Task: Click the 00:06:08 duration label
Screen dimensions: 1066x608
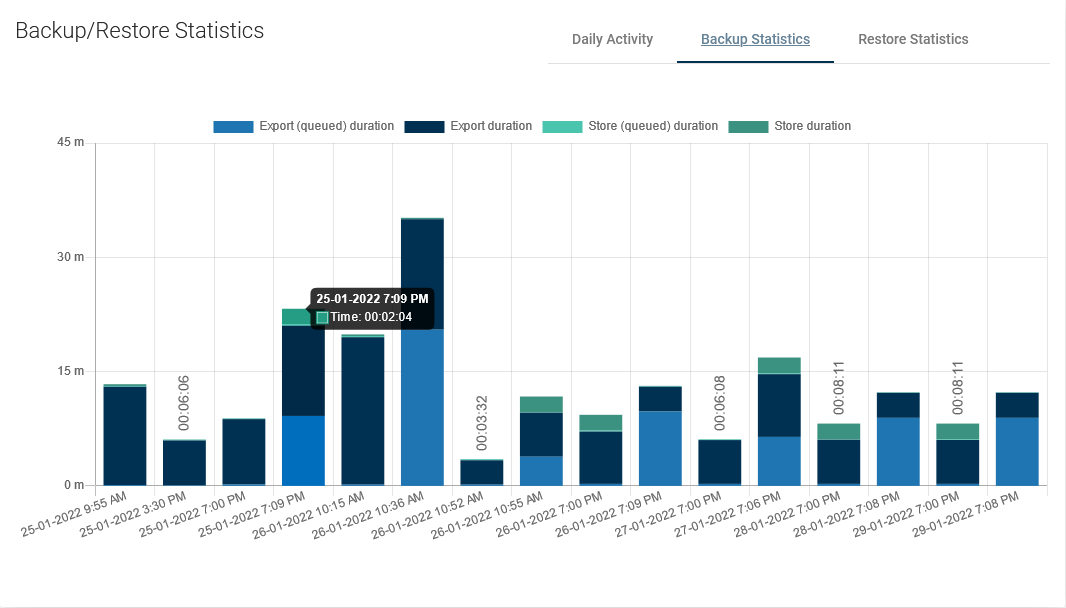Action: coord(720,403)
